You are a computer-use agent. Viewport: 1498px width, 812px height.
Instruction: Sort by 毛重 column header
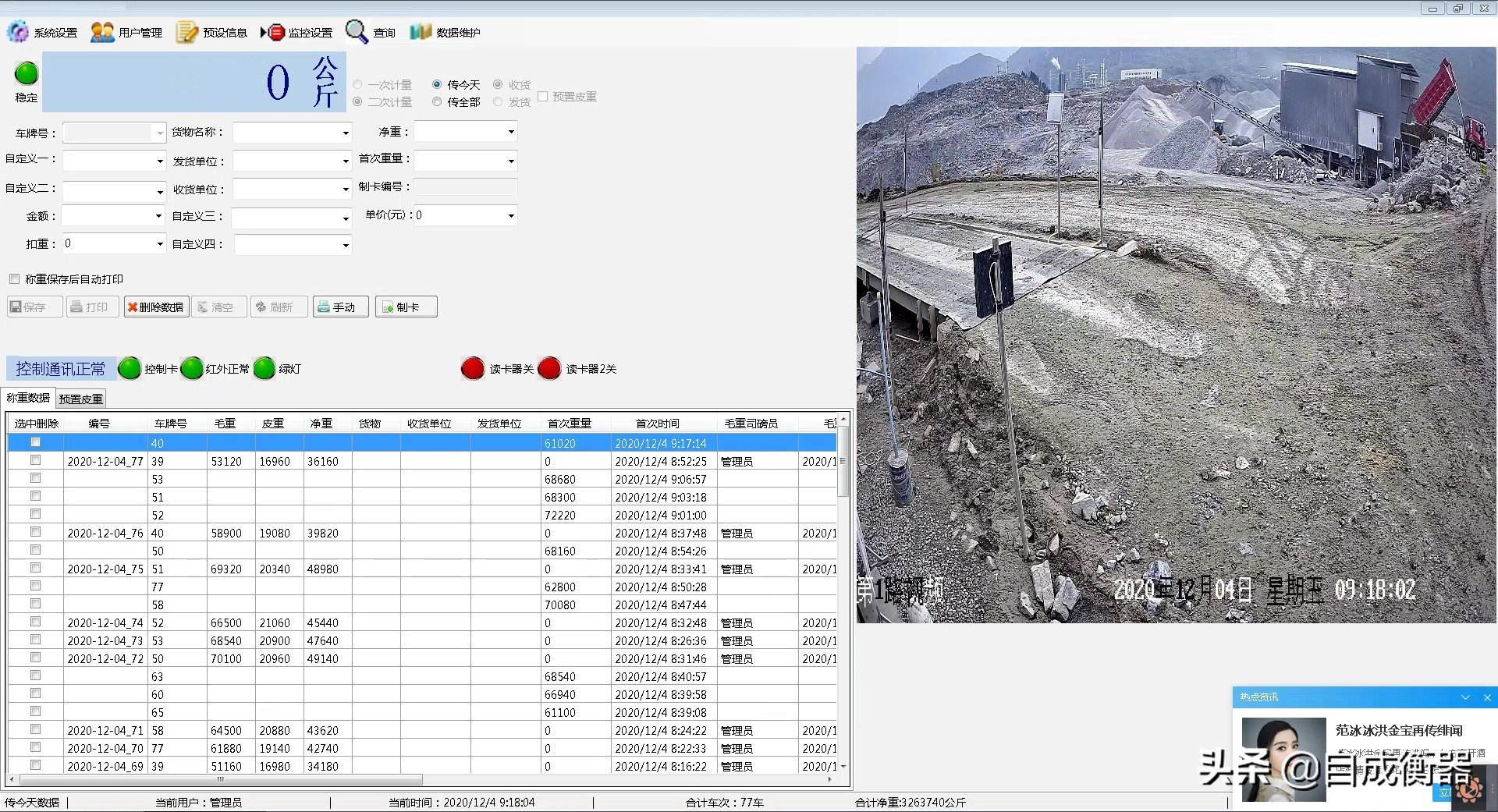tap(225, 423)
